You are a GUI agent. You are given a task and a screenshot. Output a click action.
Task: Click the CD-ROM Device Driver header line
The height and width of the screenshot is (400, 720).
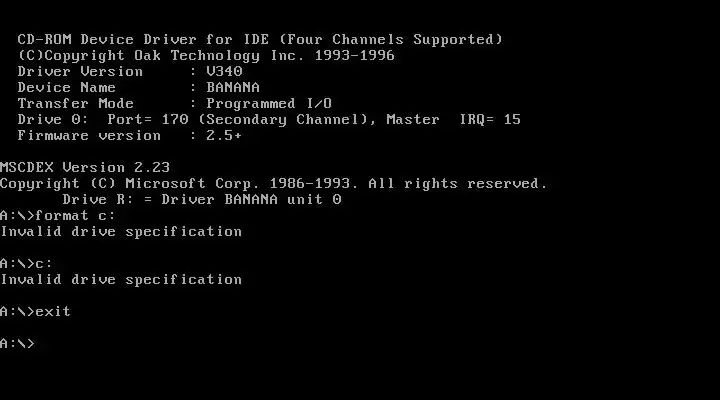point(260,39)
